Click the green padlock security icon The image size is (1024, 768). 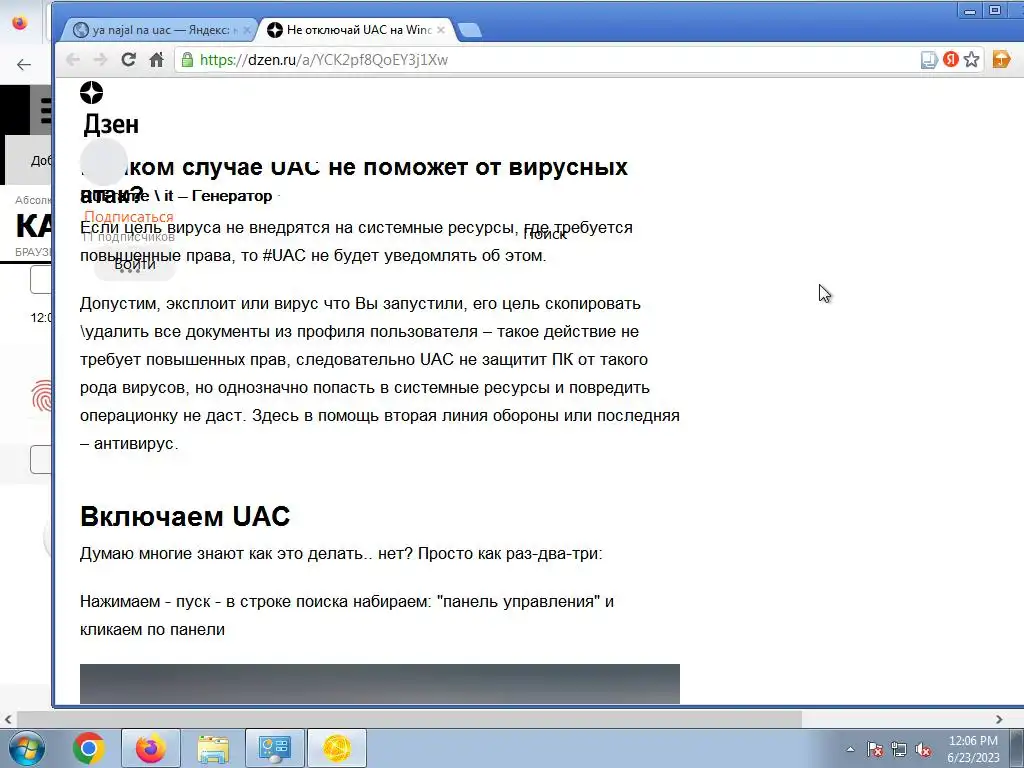(187, 60)
